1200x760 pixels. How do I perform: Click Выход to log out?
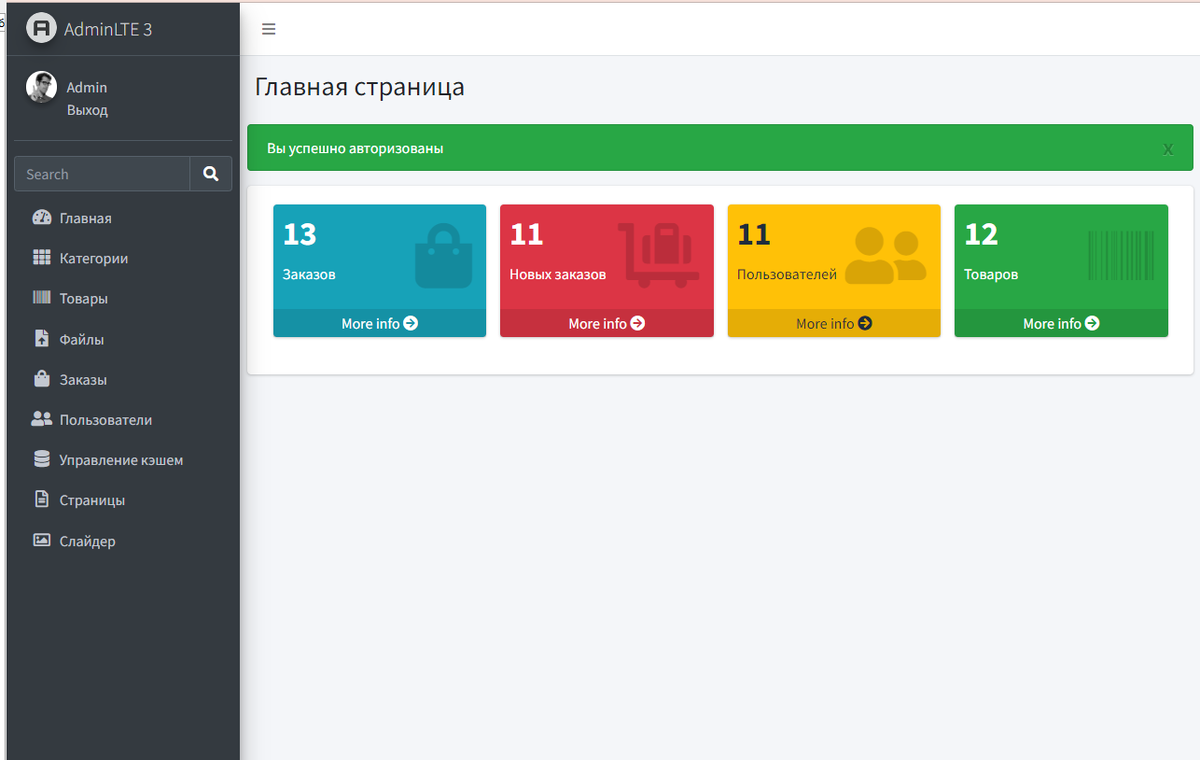(86, 110)
